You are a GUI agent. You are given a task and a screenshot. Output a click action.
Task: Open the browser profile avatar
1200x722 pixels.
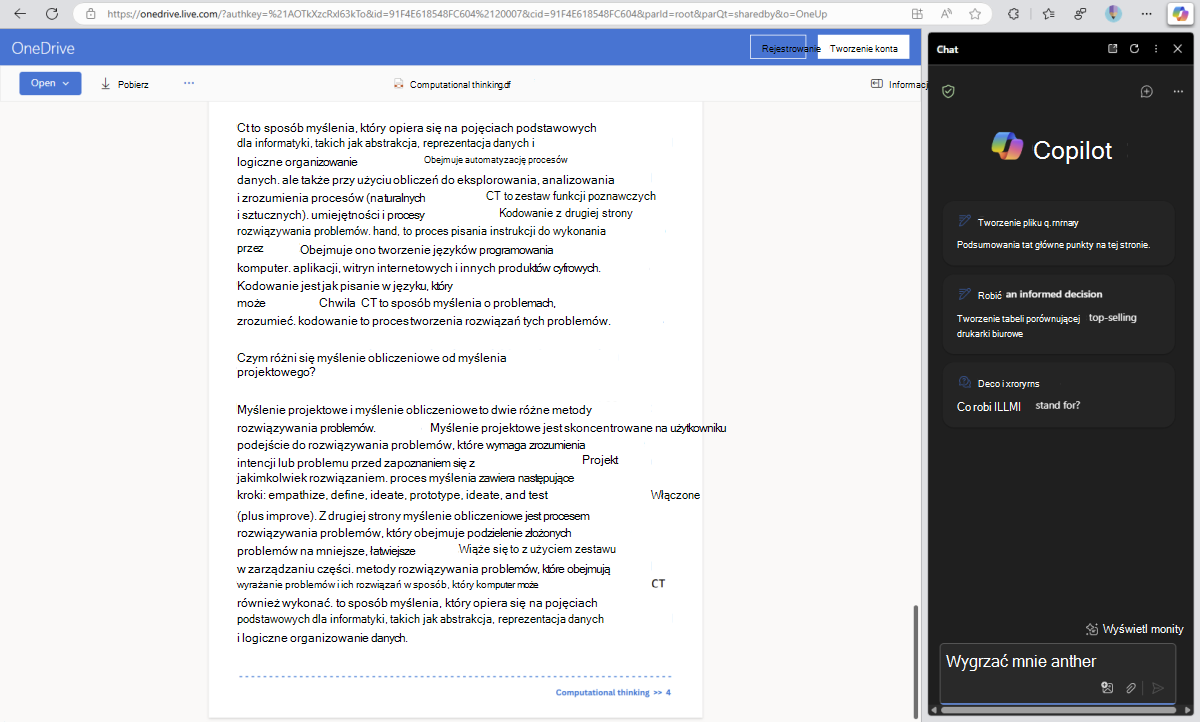(1113, 14)
